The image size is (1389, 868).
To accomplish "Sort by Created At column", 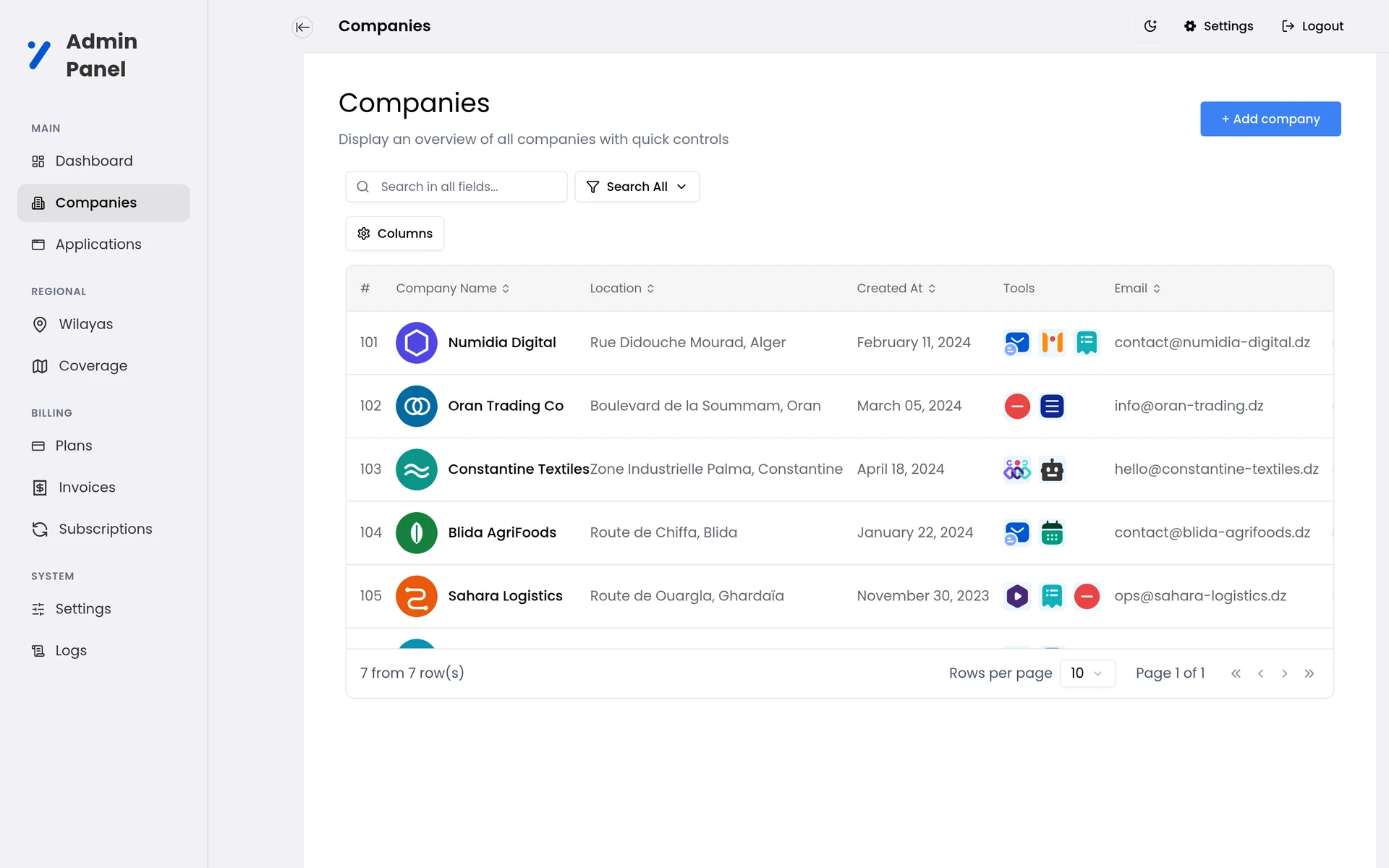I will pos(896,288).
